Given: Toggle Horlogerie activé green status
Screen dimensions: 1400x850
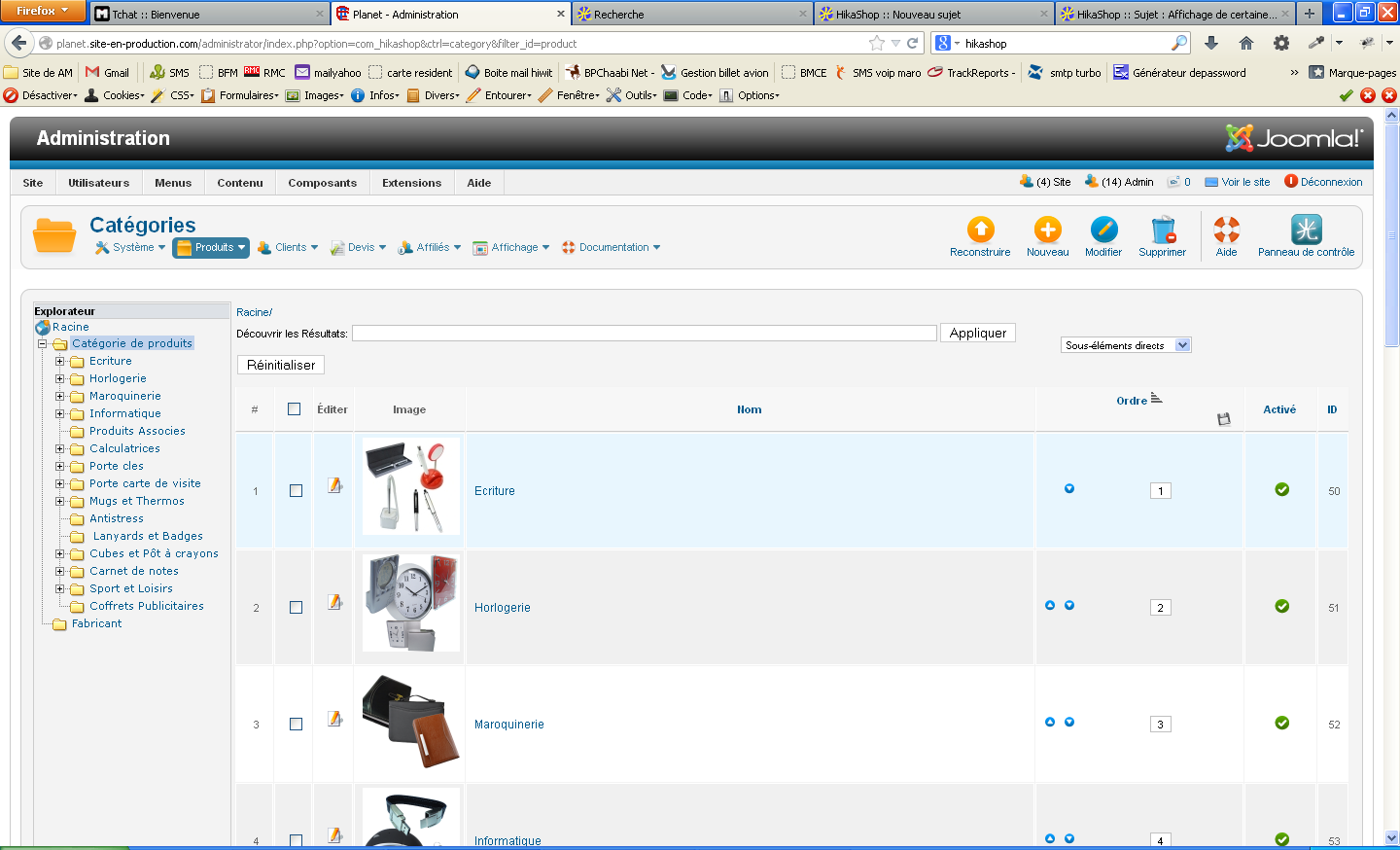Looking at the screenshot, I should (1282, 606).
